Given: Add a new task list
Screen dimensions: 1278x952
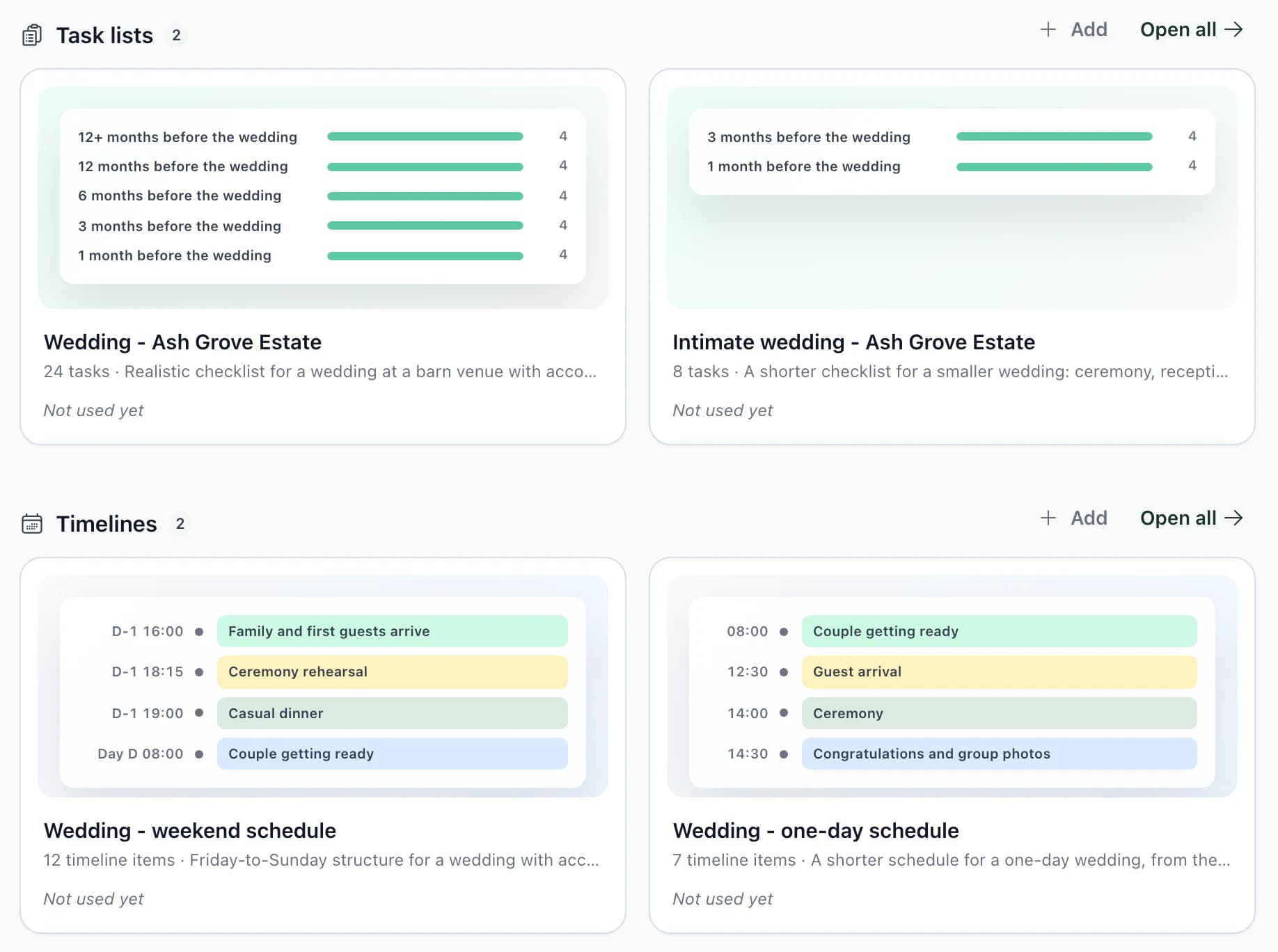Looking at the screenshot, I should pos(1073,29).
